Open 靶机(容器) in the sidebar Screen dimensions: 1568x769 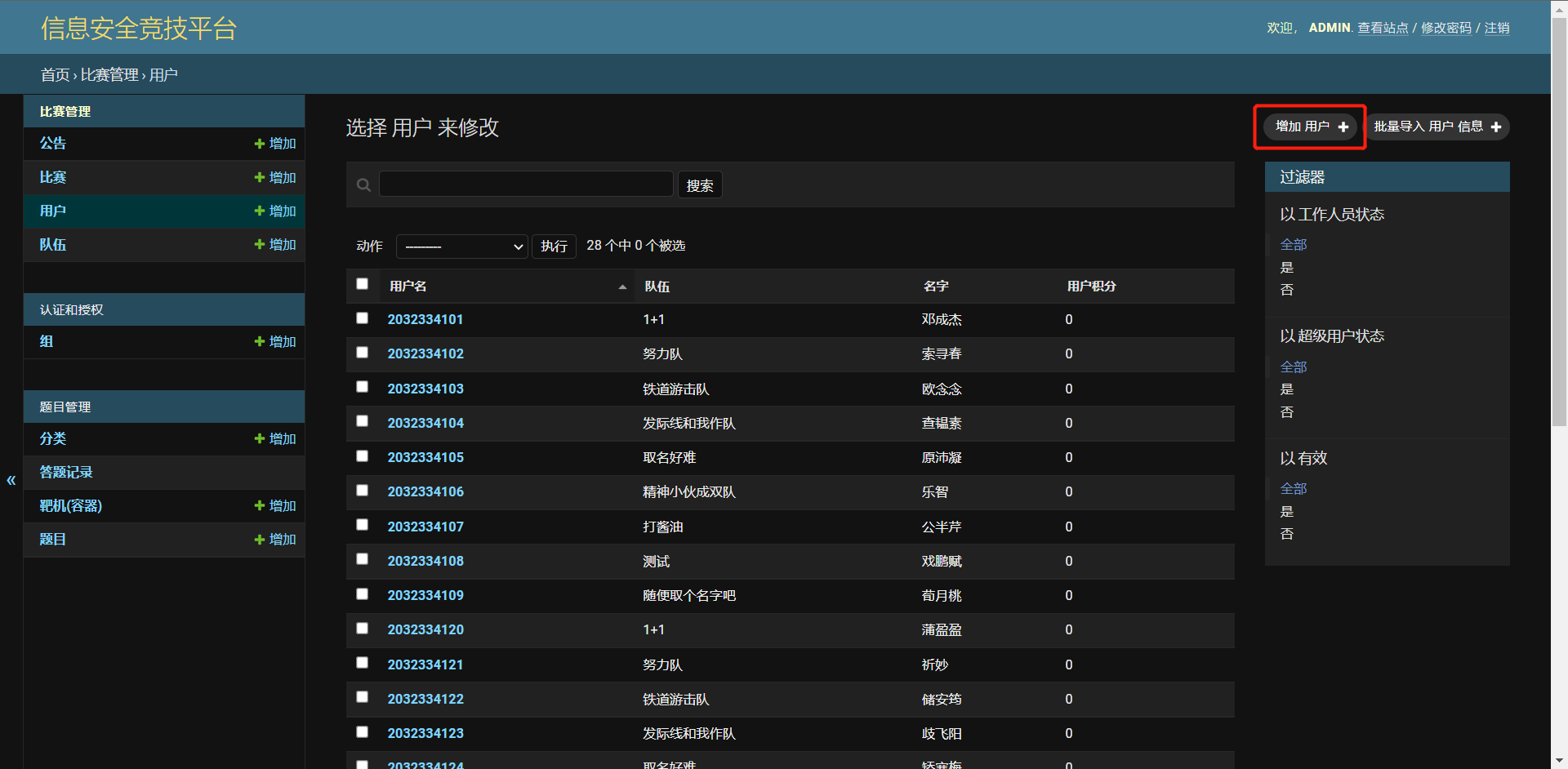(x=71, y=505)
